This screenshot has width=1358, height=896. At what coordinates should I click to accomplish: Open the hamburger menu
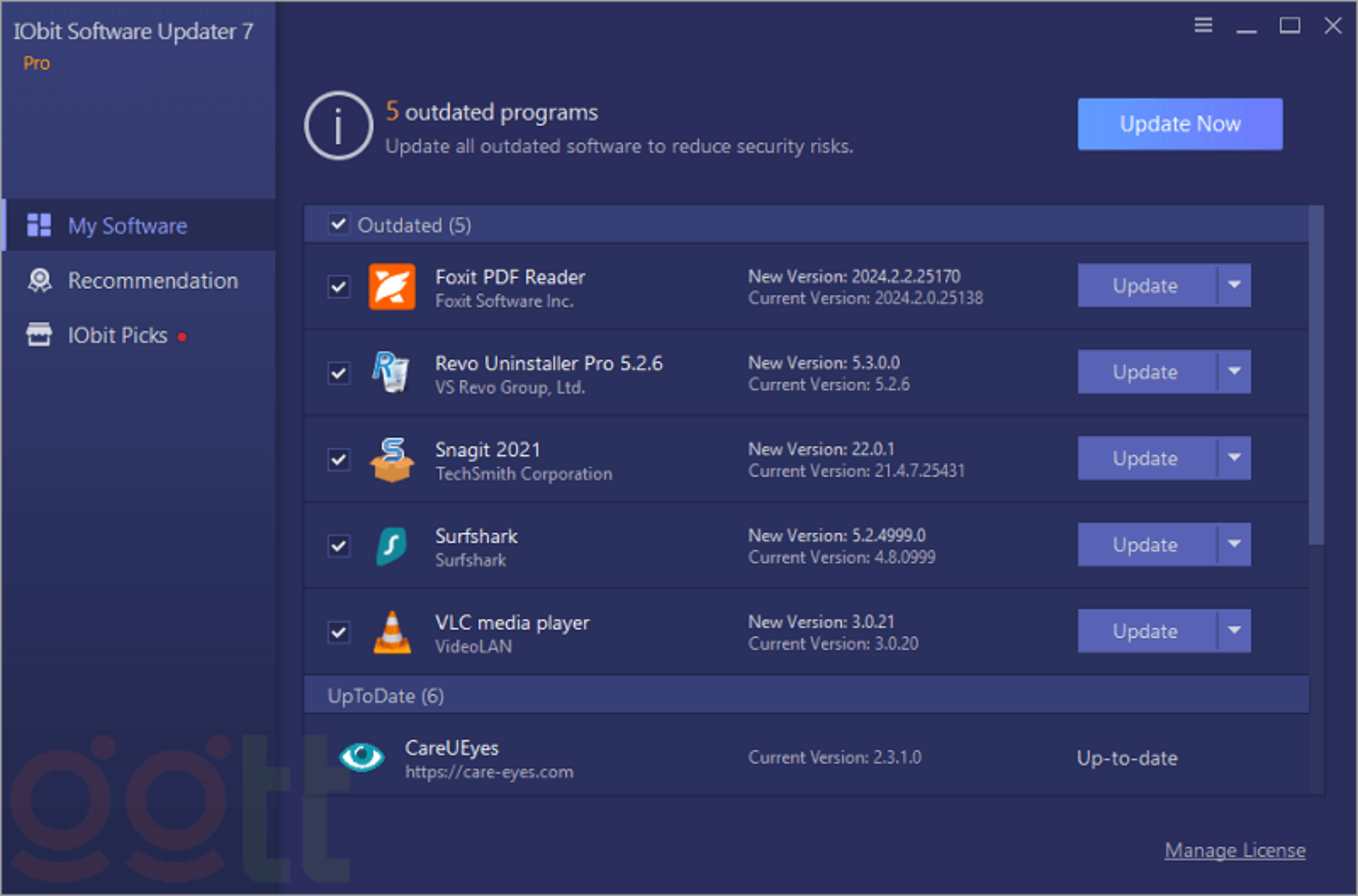[1202, 26]
